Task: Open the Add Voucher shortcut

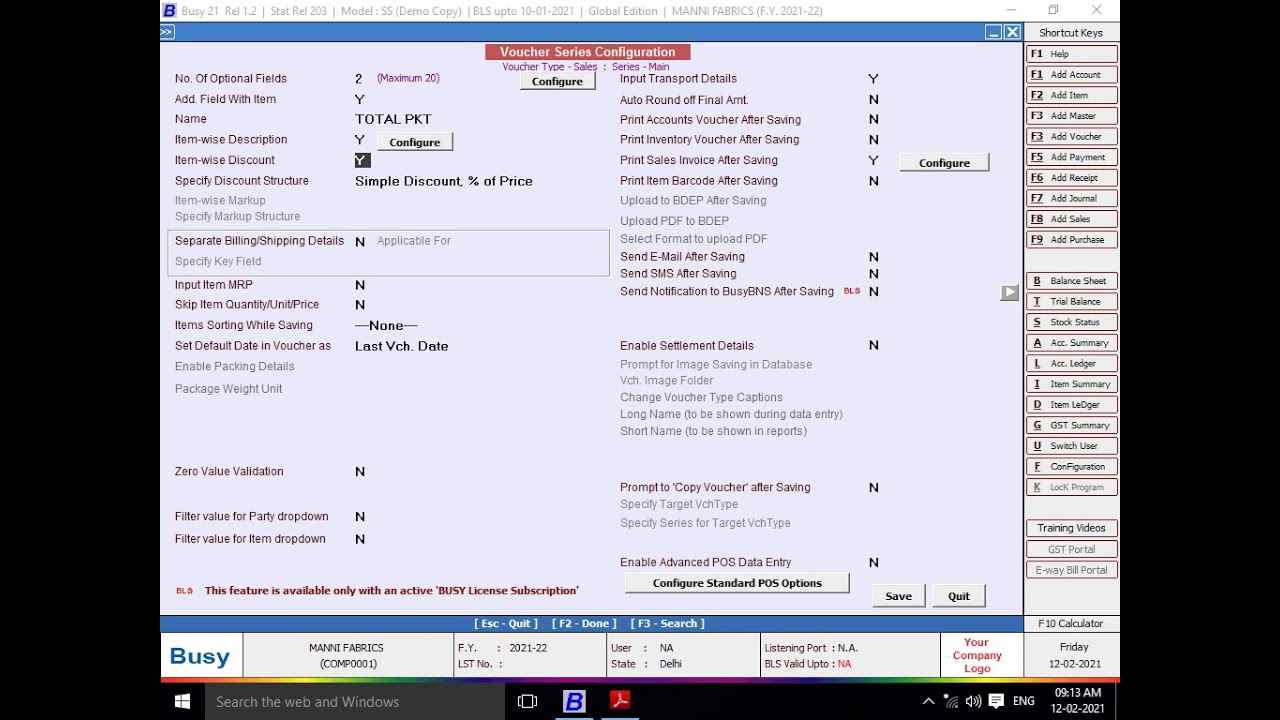Action: click(1071, 136)
